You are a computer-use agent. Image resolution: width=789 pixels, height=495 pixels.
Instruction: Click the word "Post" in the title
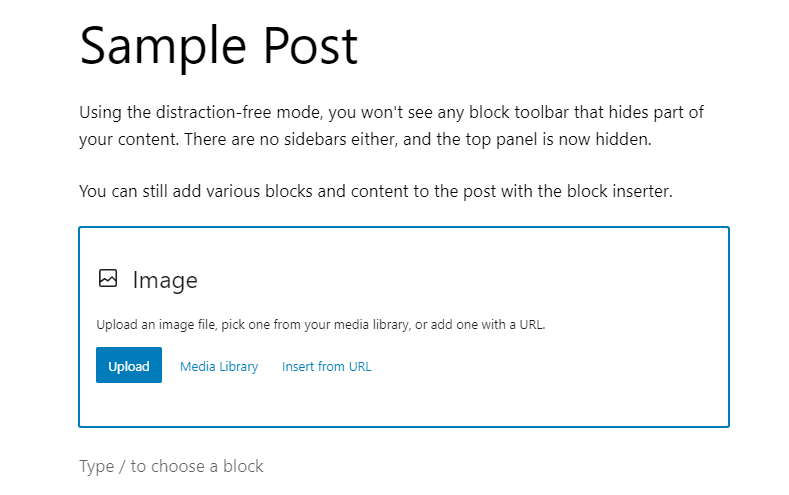pos(310,47)
